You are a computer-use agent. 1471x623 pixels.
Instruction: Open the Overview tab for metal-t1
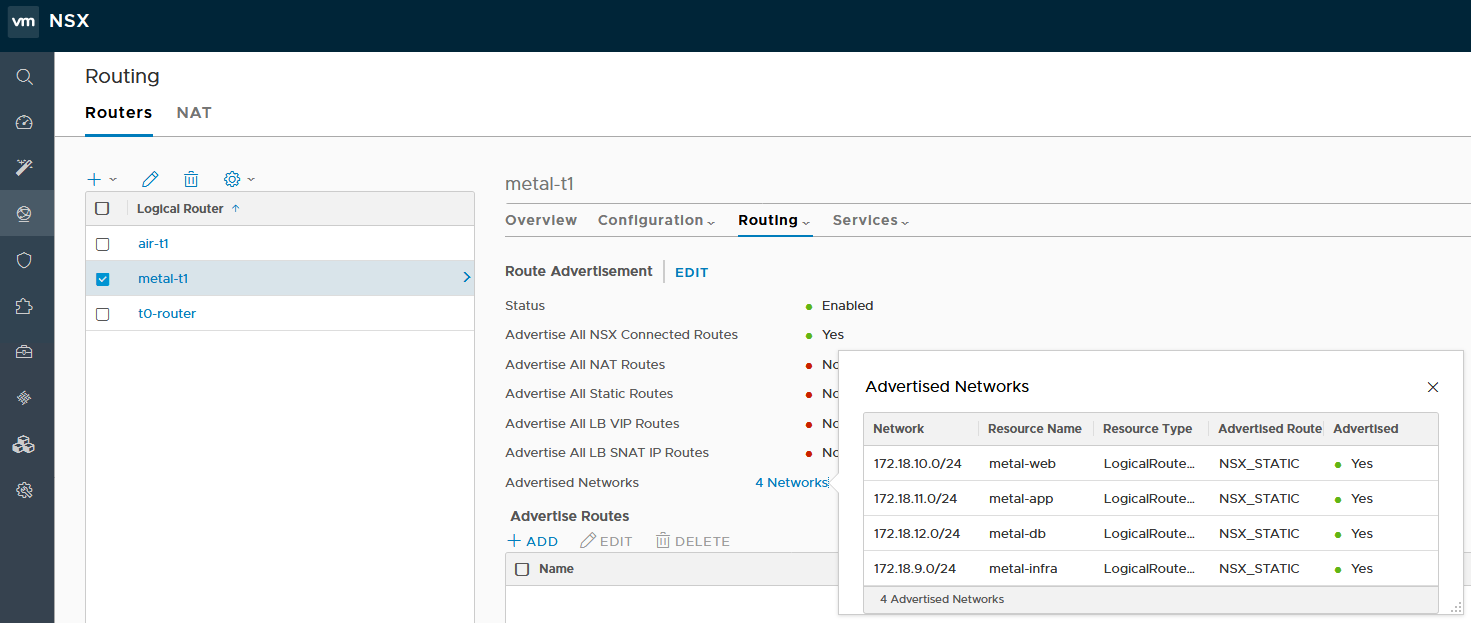point(541,220)
